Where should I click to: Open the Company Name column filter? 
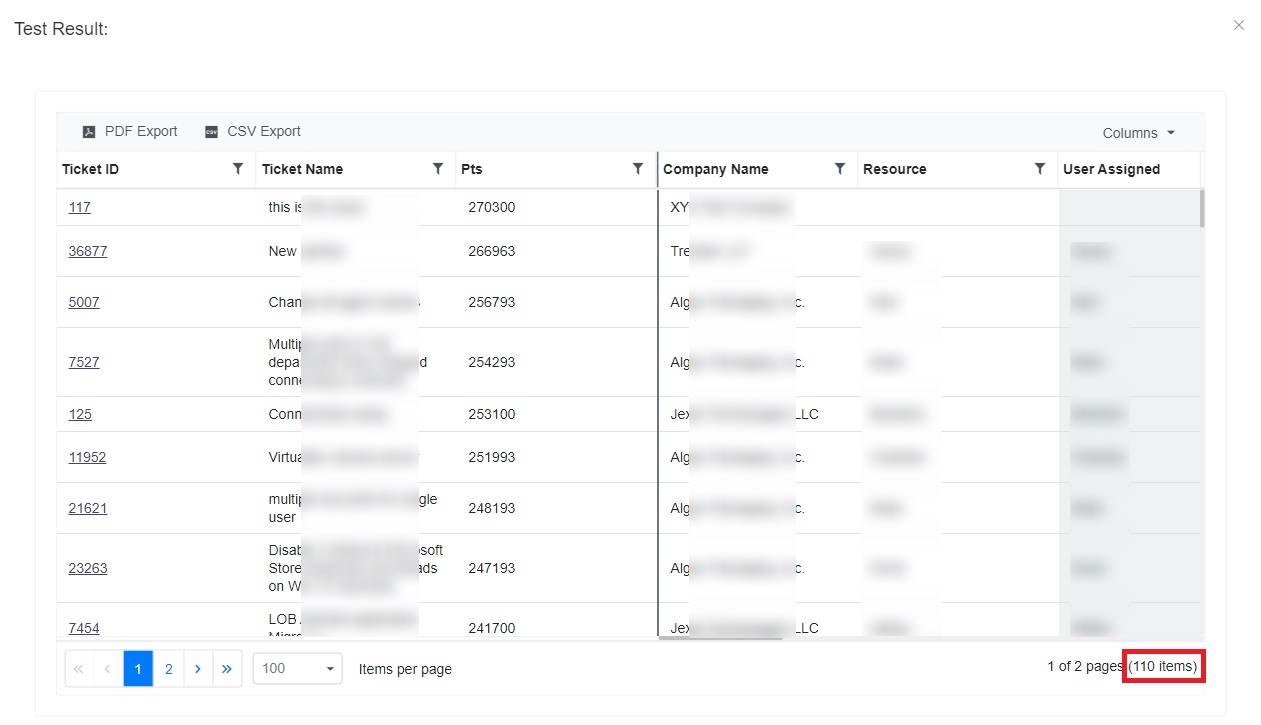pos(840,169)
